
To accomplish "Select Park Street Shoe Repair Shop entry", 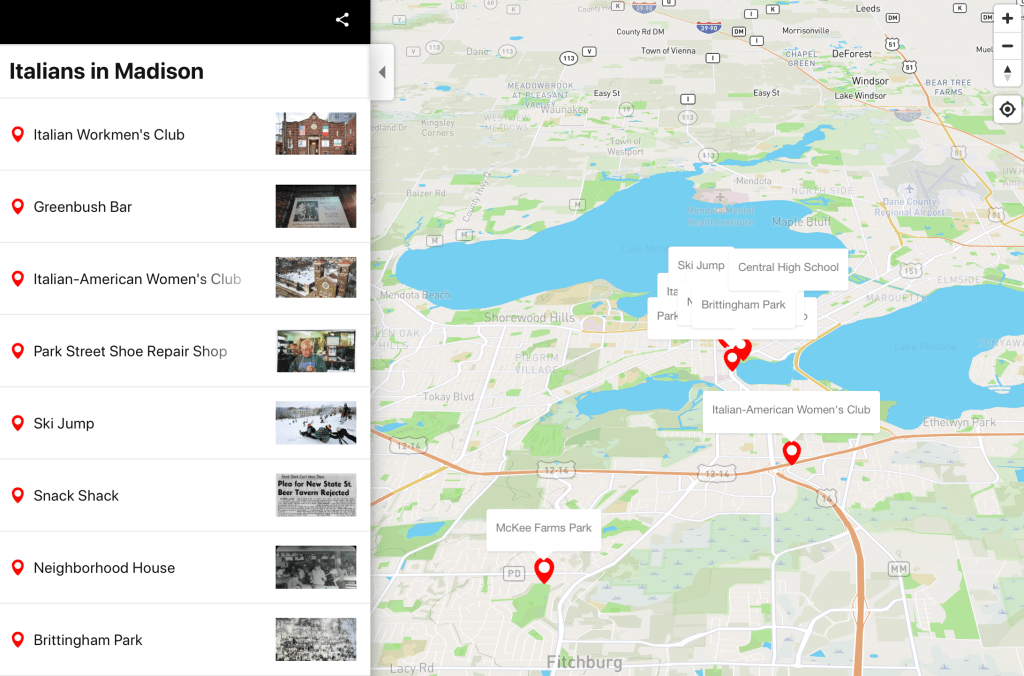I will pos(130,351).
